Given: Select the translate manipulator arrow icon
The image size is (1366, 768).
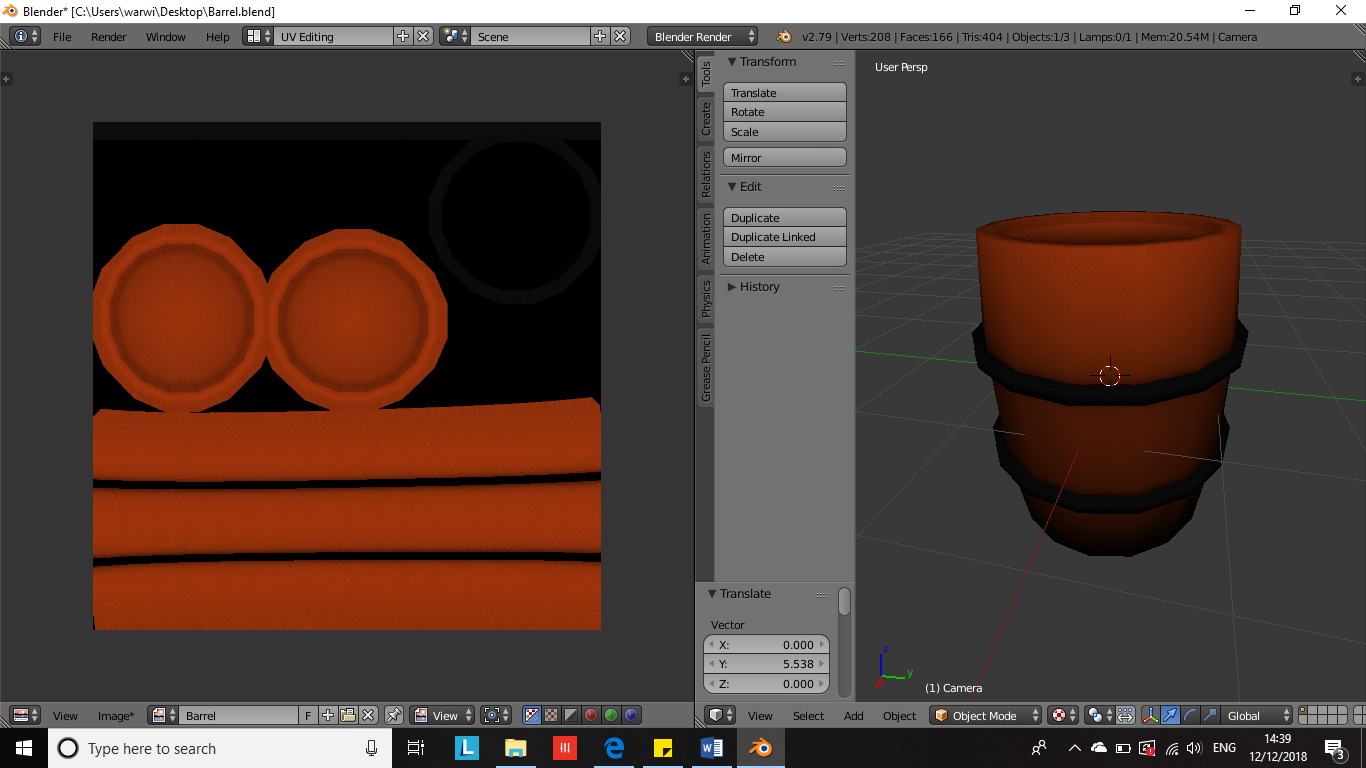Looking at the screenshot, I should [x=1170, y=715].
